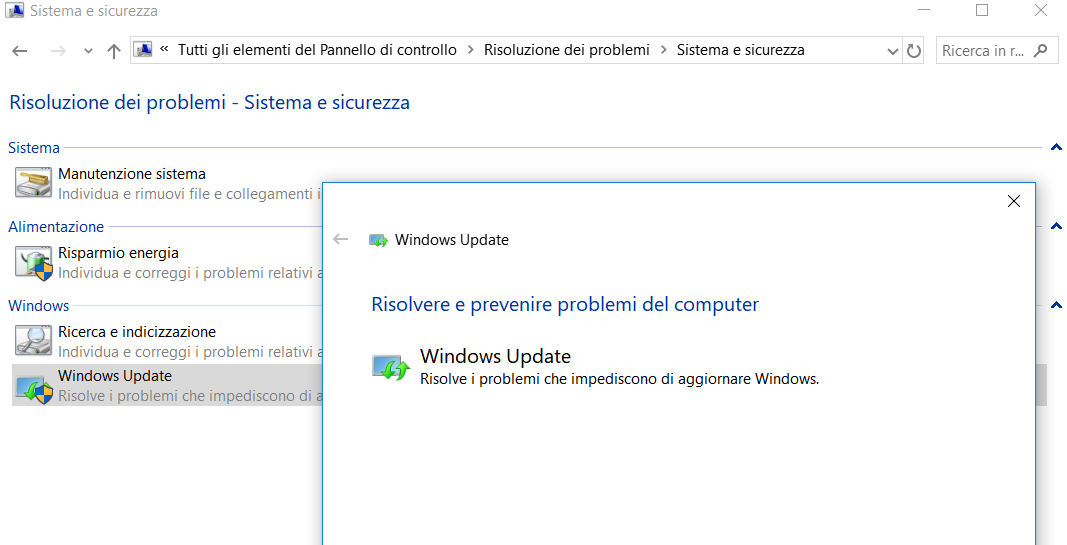Click the large Windows Update troubleshooter icon
Image resolution: width=1067 pixels, height=545 pixels.
click(x=391, y=367)
